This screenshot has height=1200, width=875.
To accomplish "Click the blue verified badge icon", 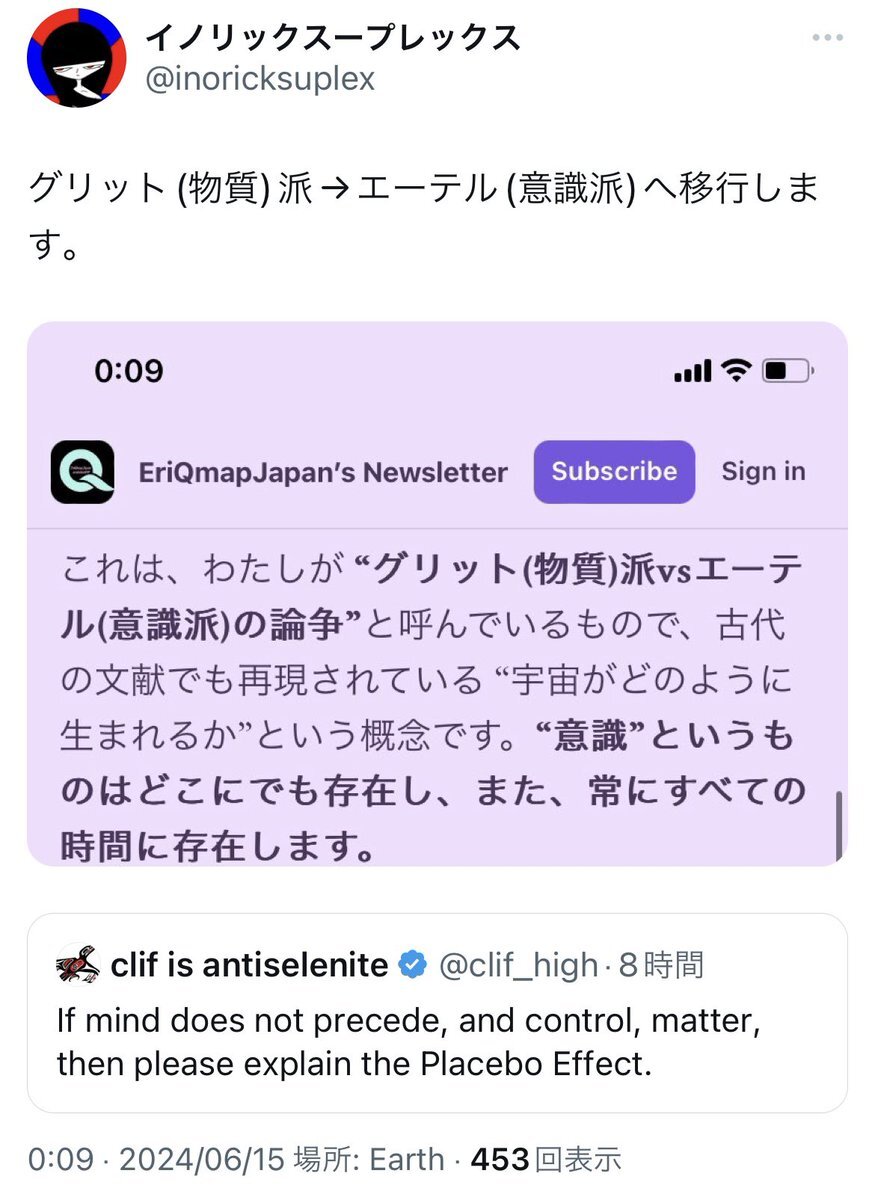I will [411, 965].
